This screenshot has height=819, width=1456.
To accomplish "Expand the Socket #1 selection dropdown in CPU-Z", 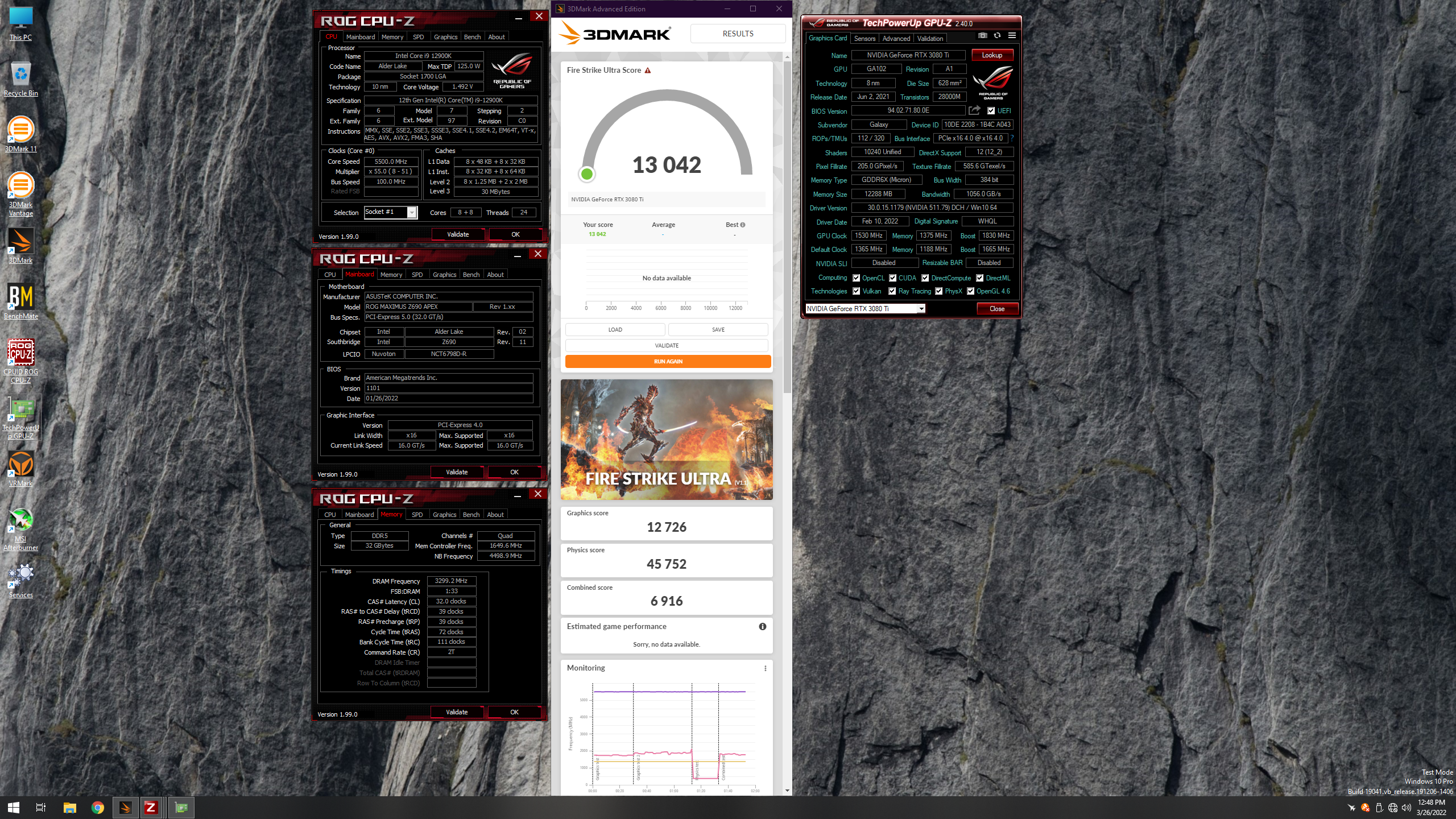I will 412,212.
